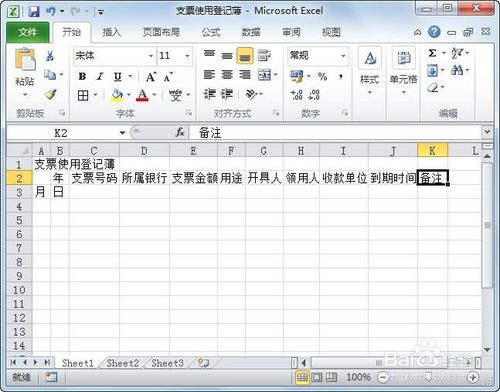Image resolution: width=500 pixels, height=392 pixels.
Task: Click the Cut scissors icon
Action: [x=50, y=56]
